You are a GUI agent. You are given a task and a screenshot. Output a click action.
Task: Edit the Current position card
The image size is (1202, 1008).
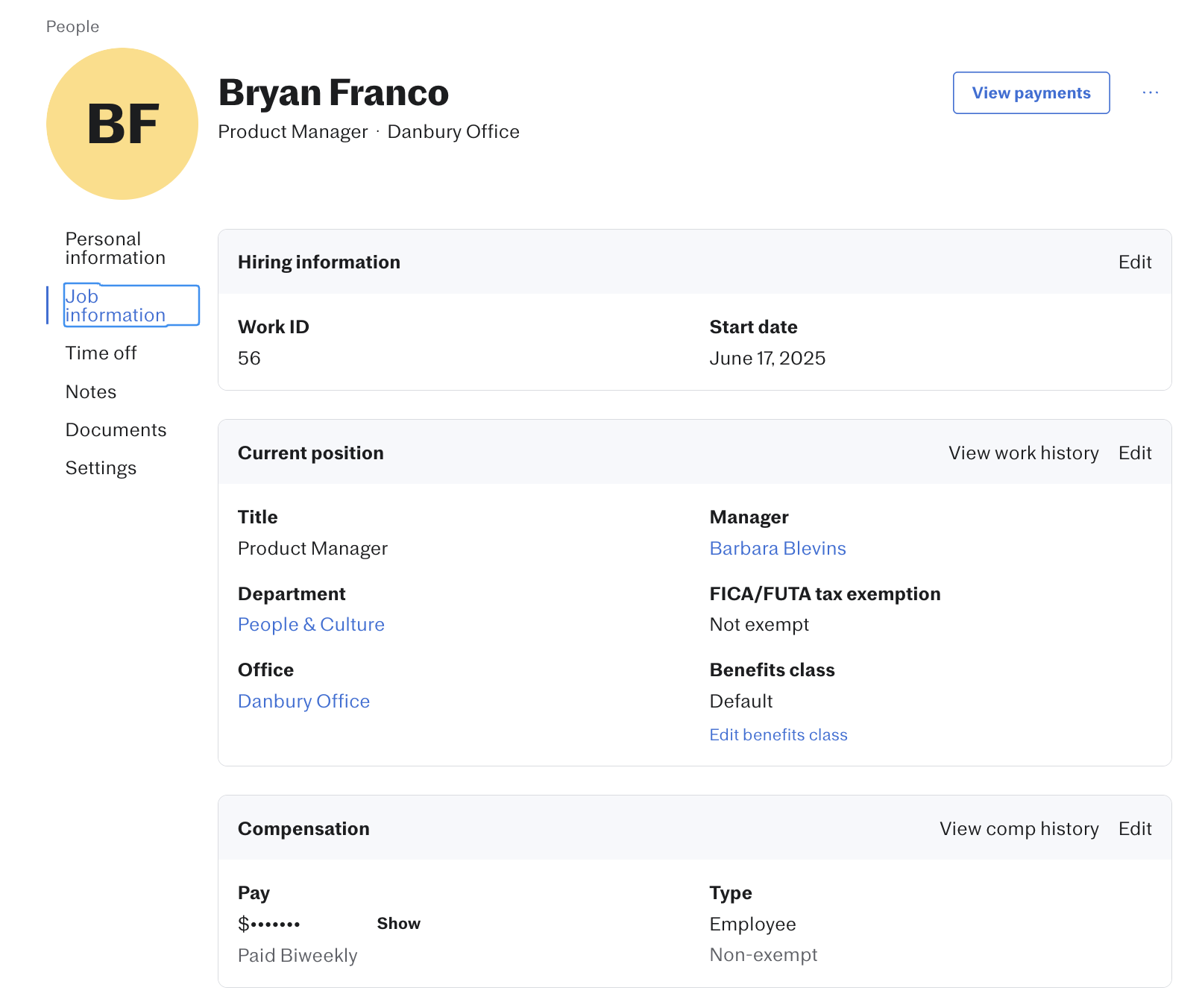(x=1134, y=453)
